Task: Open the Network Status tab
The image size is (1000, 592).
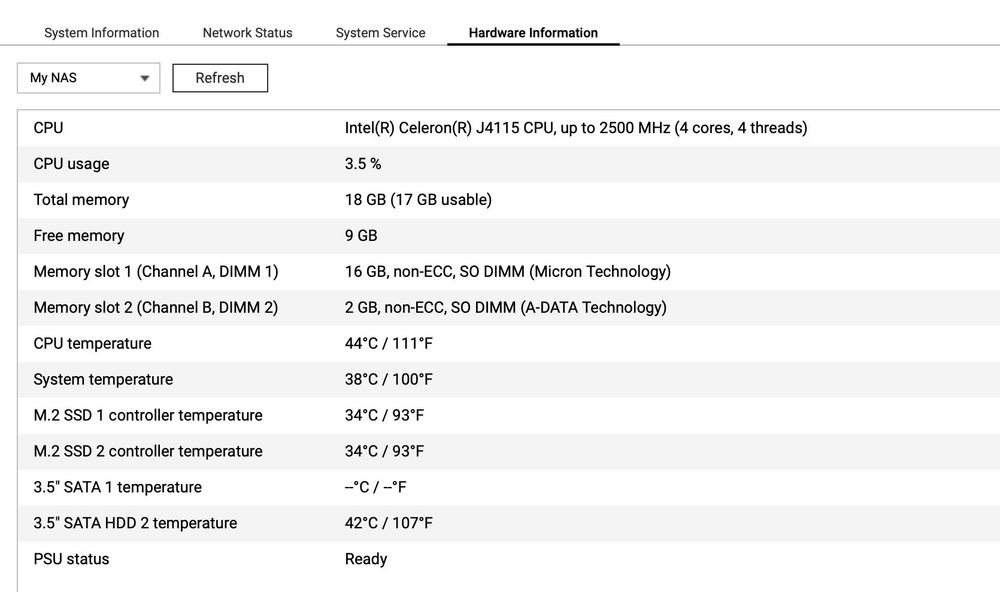Action: pyautogui.click(x=247, y=33)
